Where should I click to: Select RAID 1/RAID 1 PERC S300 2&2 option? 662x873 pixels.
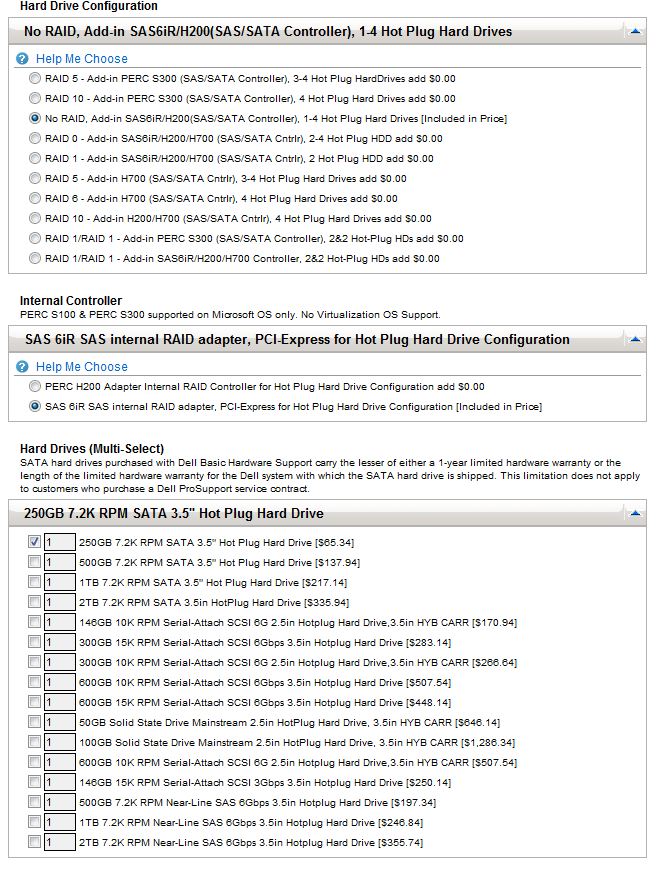click(35, 239)
